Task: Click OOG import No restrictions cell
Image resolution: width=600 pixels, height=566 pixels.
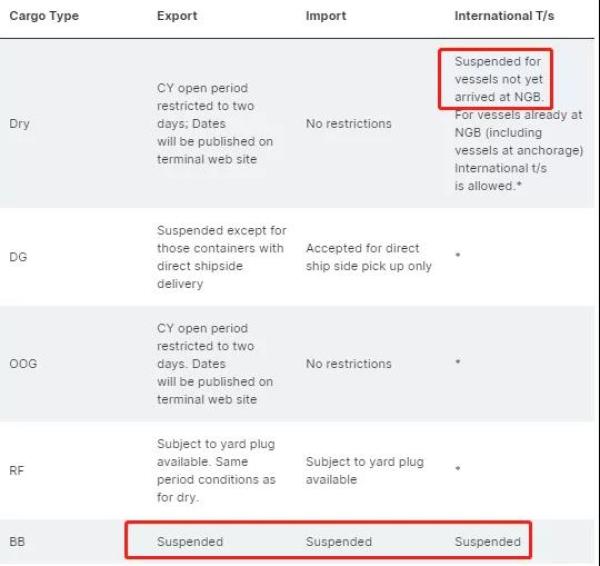Action: 348,364
